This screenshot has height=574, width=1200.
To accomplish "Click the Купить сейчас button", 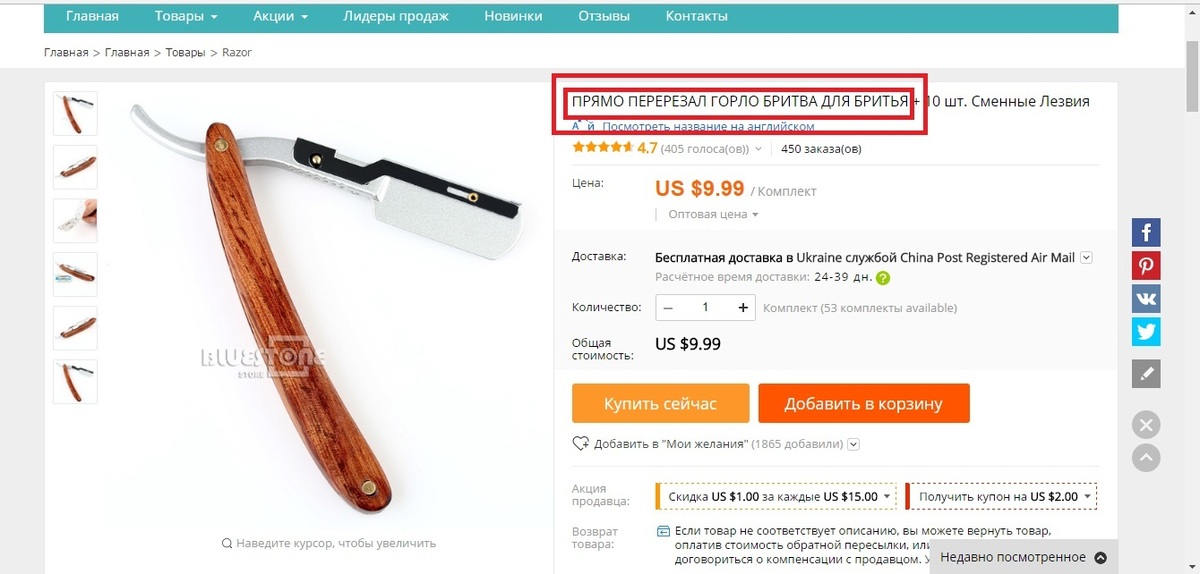I will tap(660, 404).
